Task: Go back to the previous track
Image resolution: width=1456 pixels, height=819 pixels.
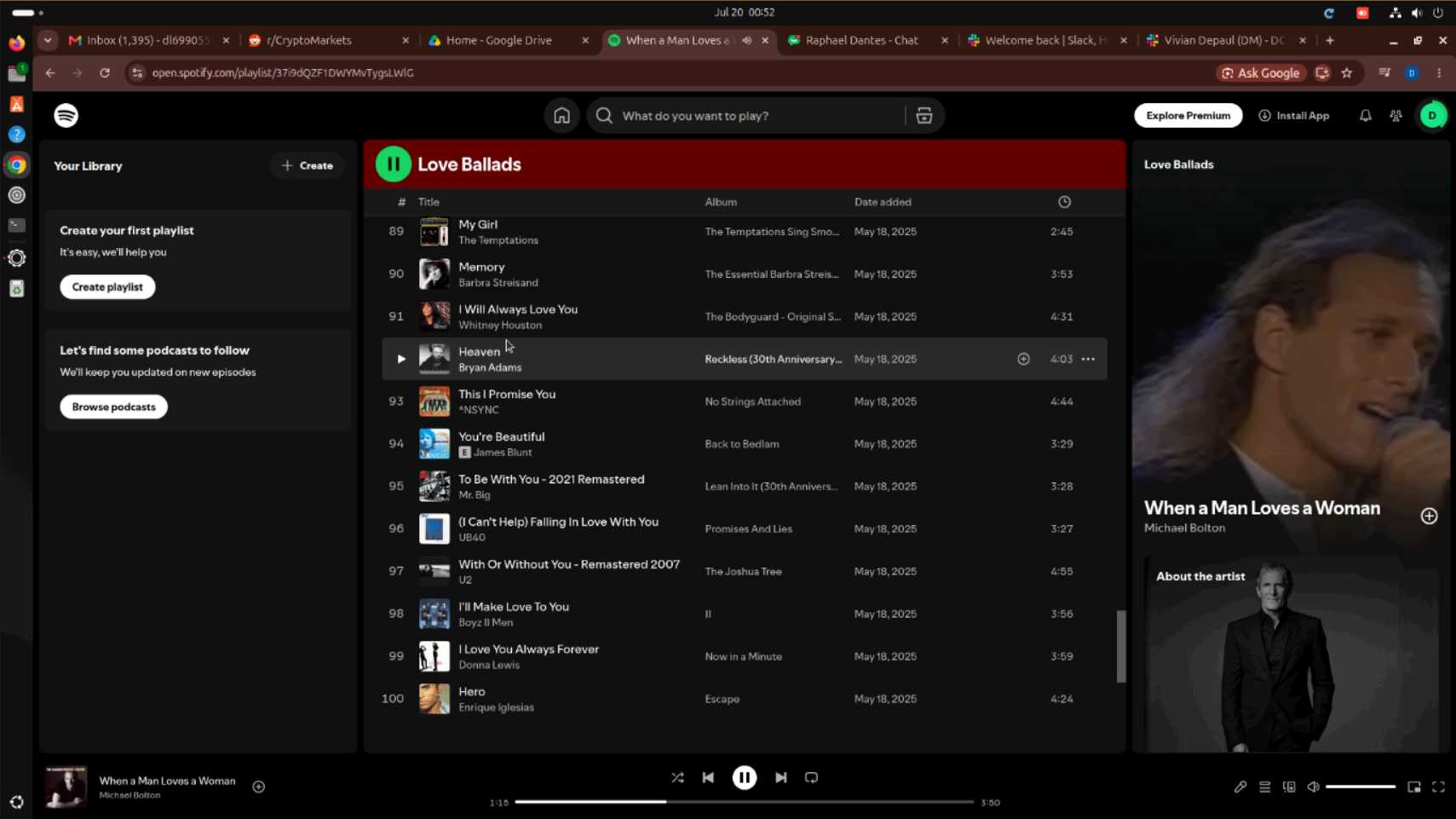Action: (x=708, y=777)
